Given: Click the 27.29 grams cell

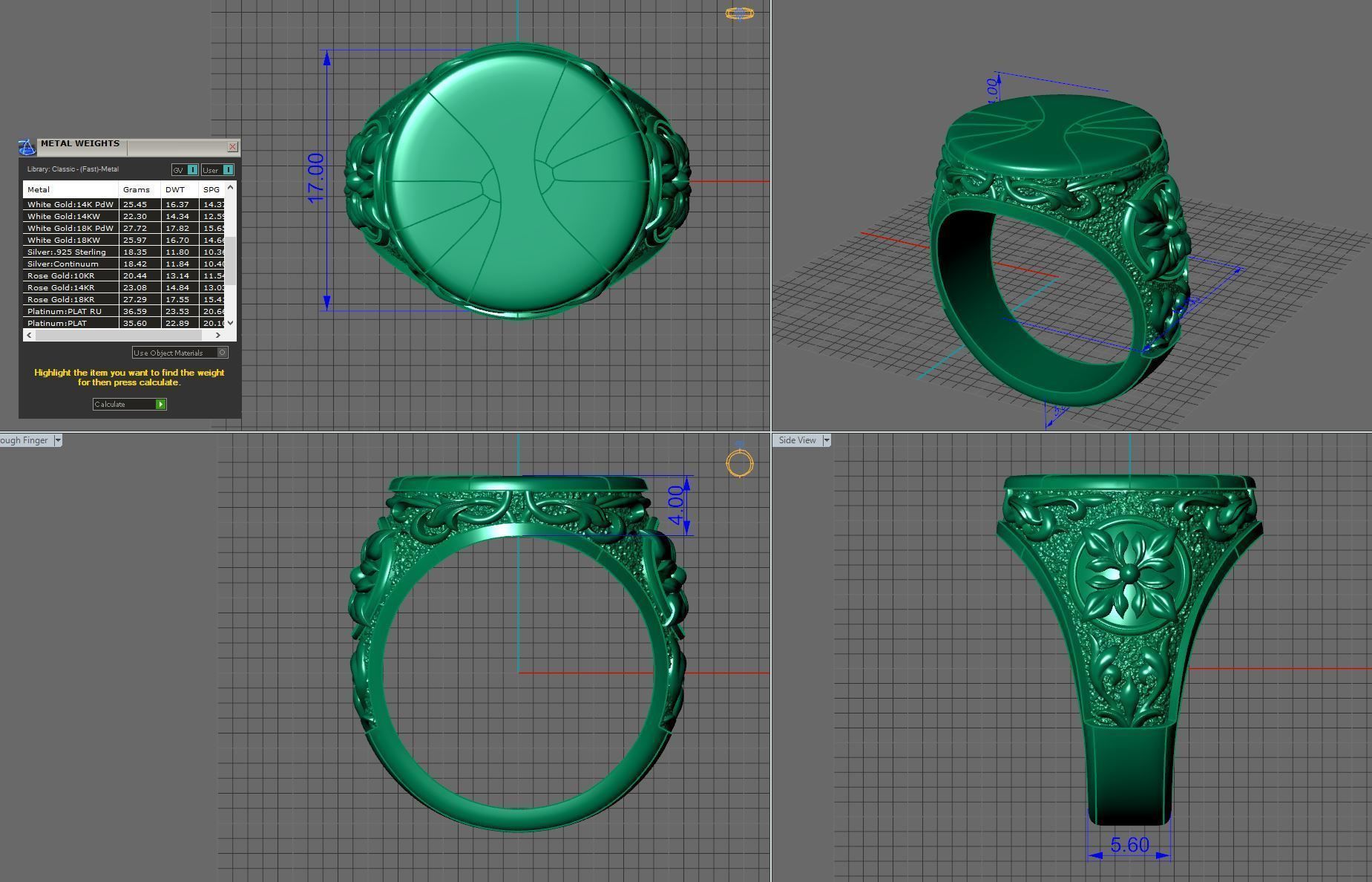Looking at the screenshot, I should [140, 299].
